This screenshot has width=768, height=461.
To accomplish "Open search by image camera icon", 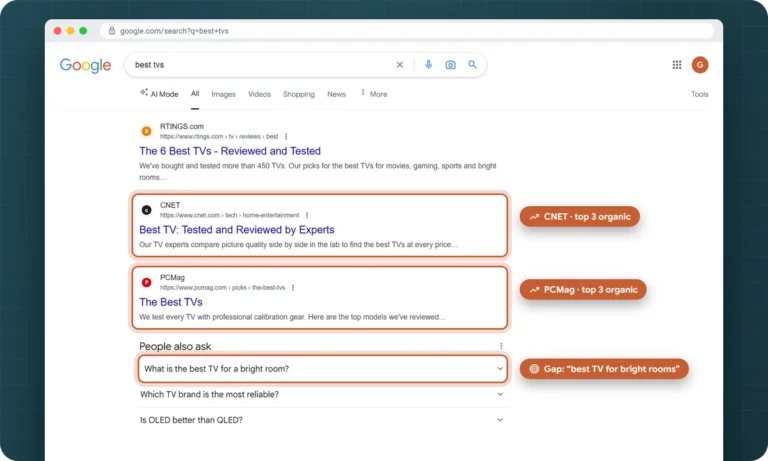I will coord(450,65).
